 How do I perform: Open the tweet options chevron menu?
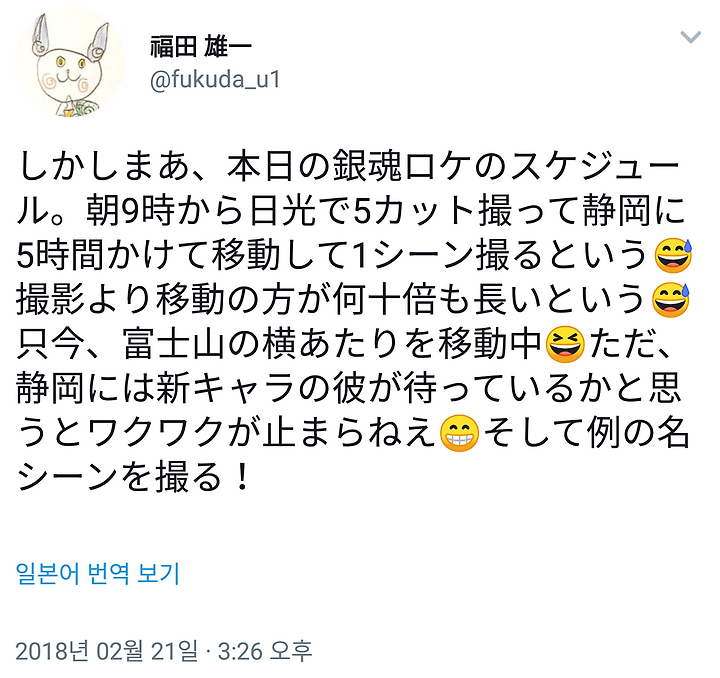click(690, 37)
